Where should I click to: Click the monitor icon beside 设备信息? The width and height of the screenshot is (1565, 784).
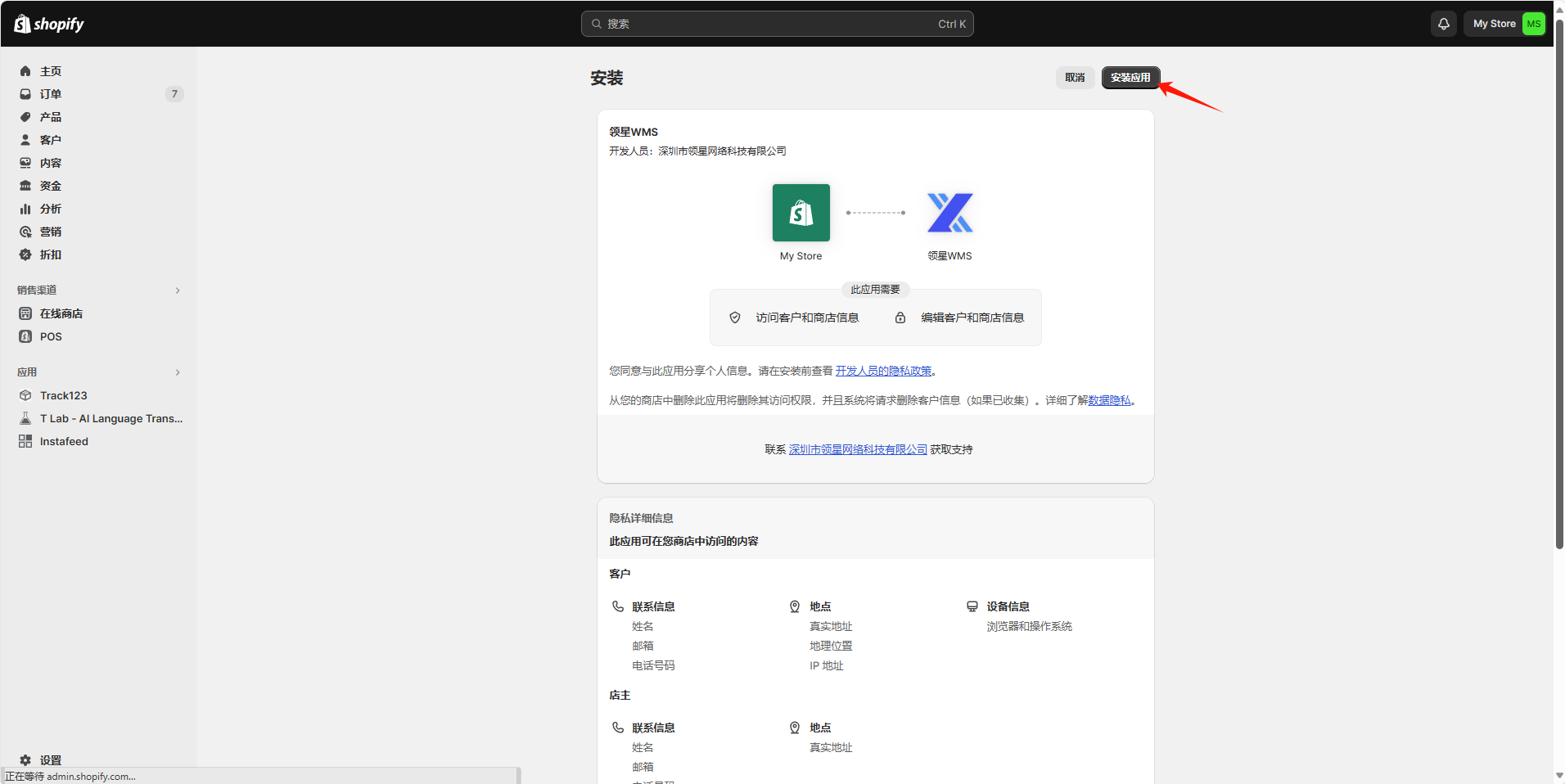[x=972, y=606]
